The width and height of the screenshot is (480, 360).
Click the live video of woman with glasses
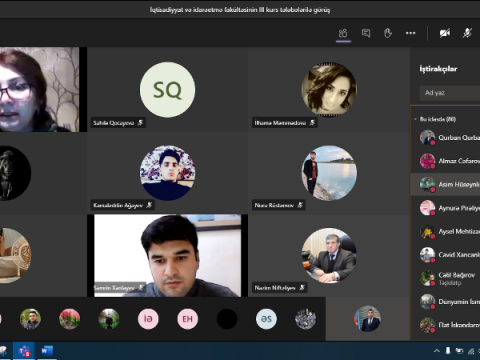tap(40, 89)
